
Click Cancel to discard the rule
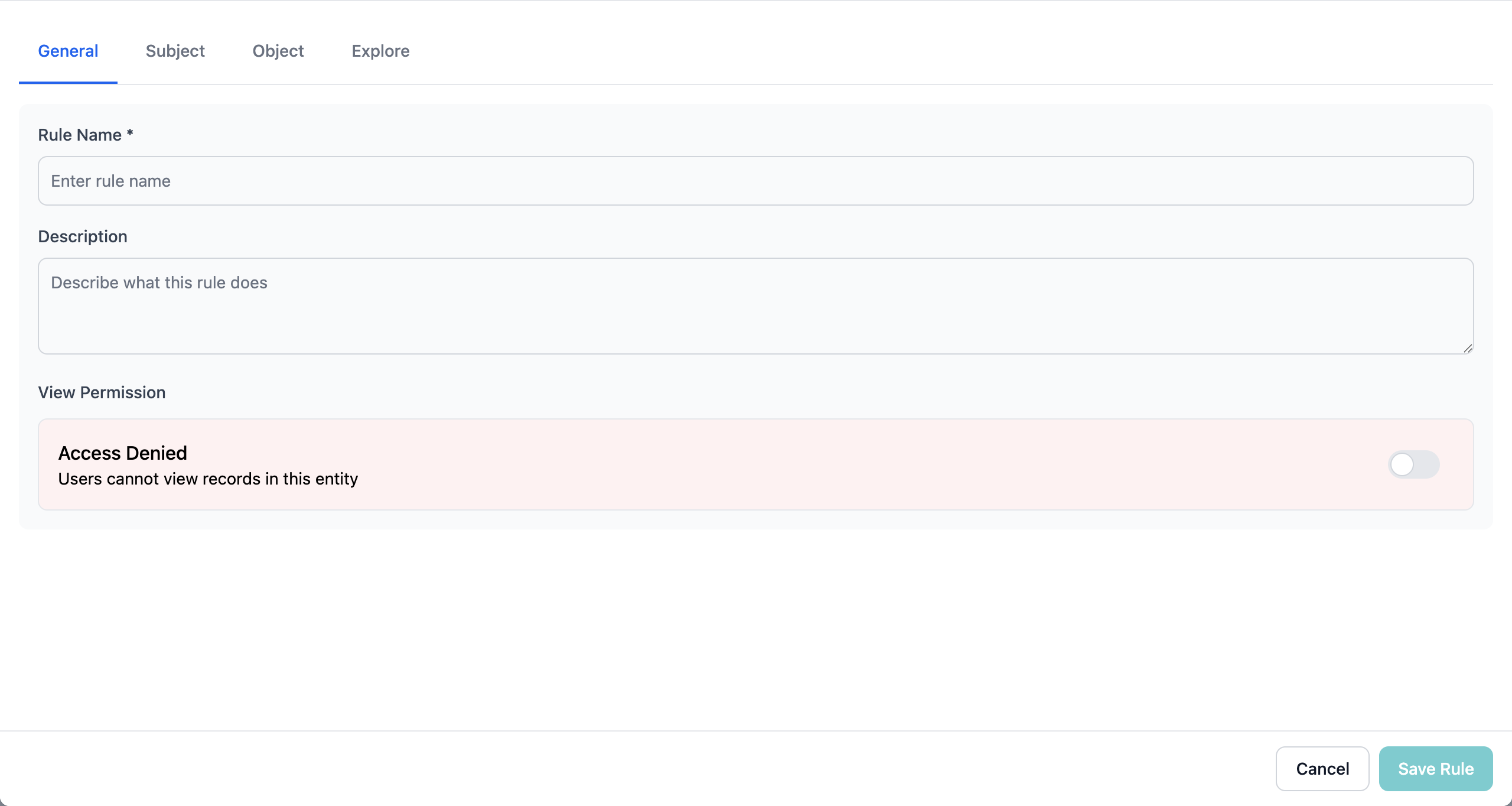tap(1322, 768)
